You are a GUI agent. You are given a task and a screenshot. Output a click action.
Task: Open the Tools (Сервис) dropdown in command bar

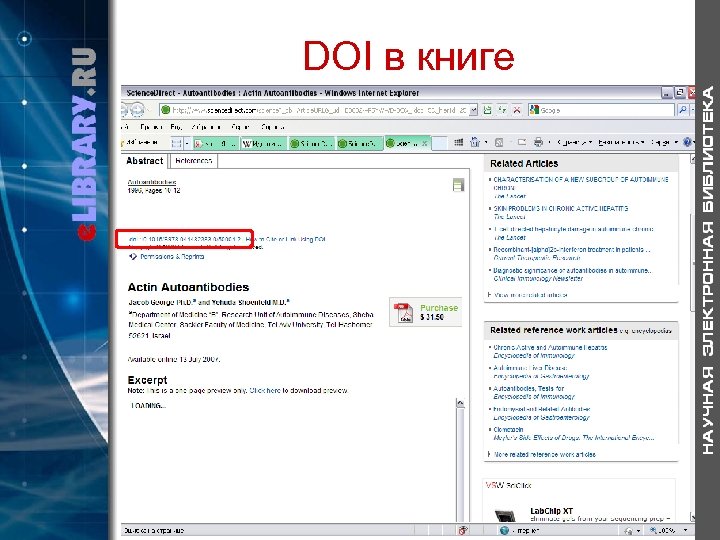664,143
